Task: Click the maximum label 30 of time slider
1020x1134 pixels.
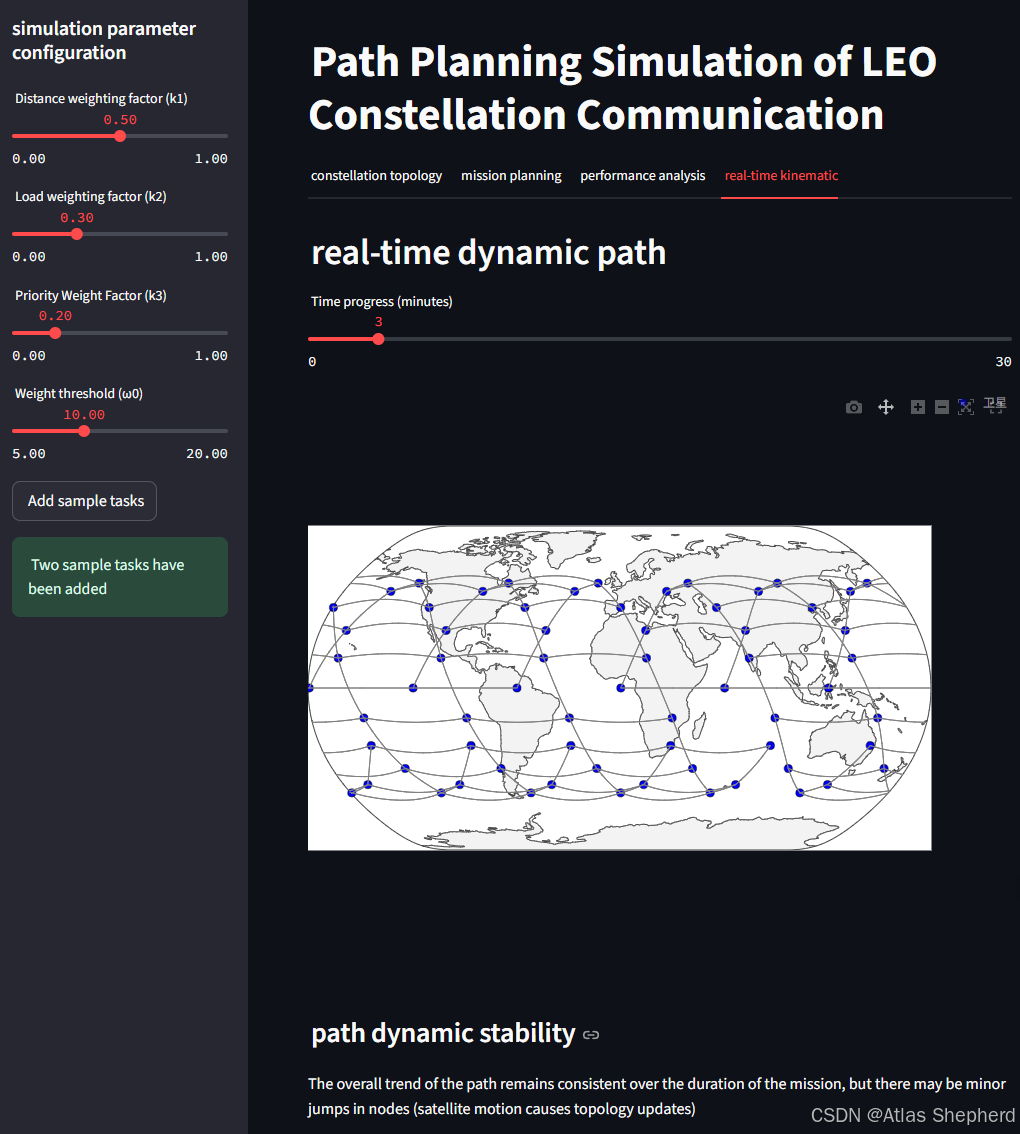Action: click(1003, 362)
